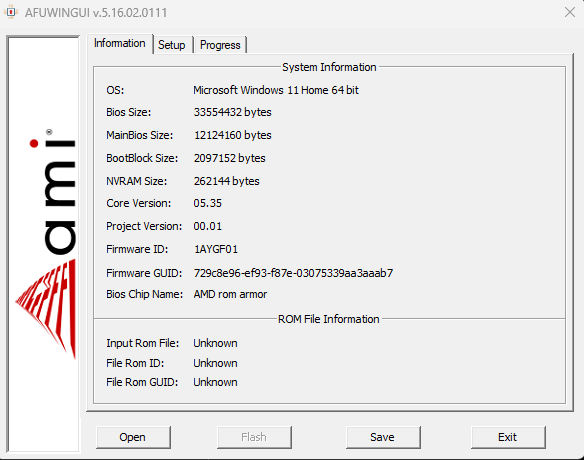The image size is (584, 460).
Task: Click the 'ROM File Information' group heading
Action: [328, 319]
